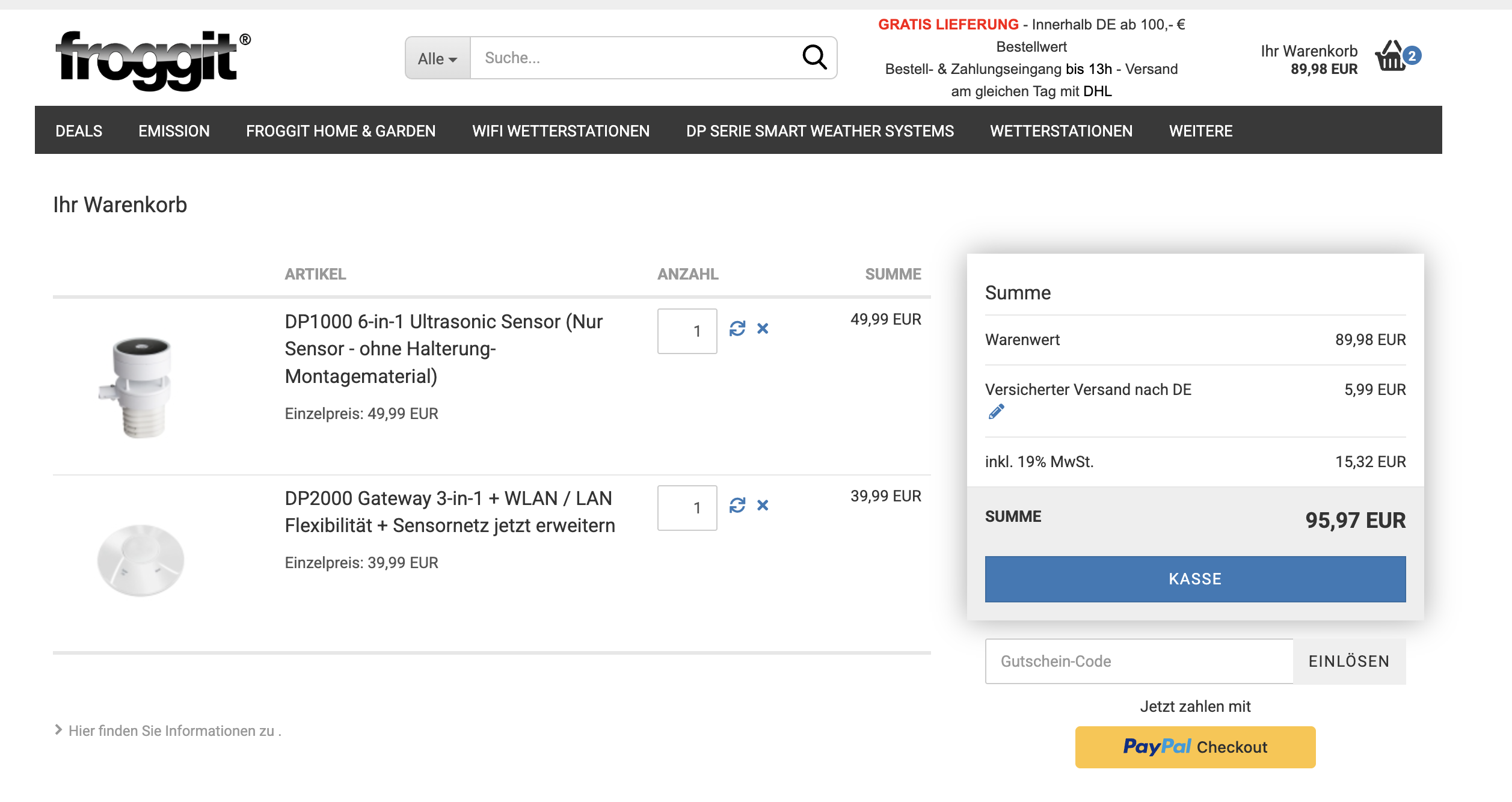Open the DEALS menu

tap(79, 130)
